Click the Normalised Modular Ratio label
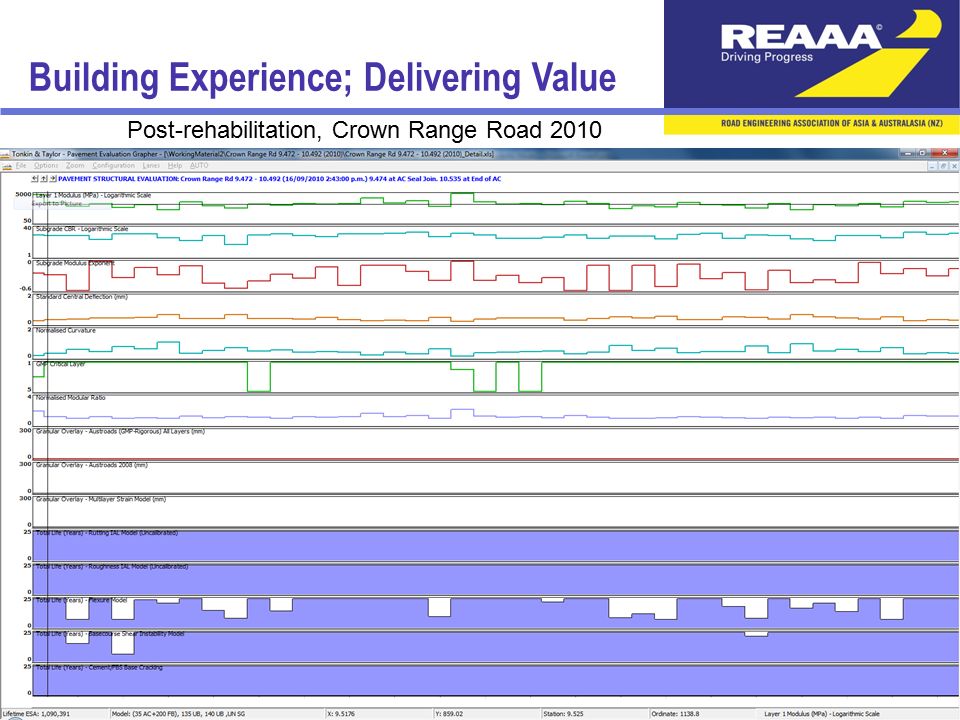960x720 pixels. pos(70,398)
